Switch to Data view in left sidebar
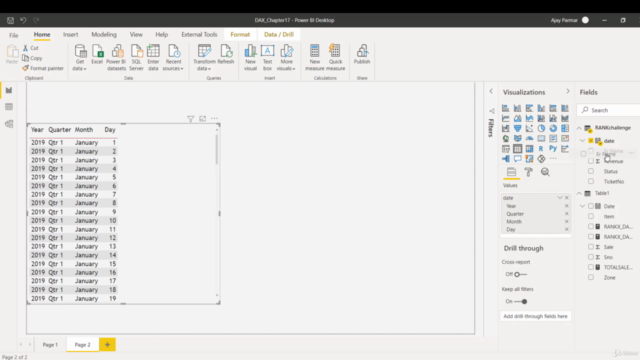The width and height of the screenshot is (640, 360). [x=9, y=107]
